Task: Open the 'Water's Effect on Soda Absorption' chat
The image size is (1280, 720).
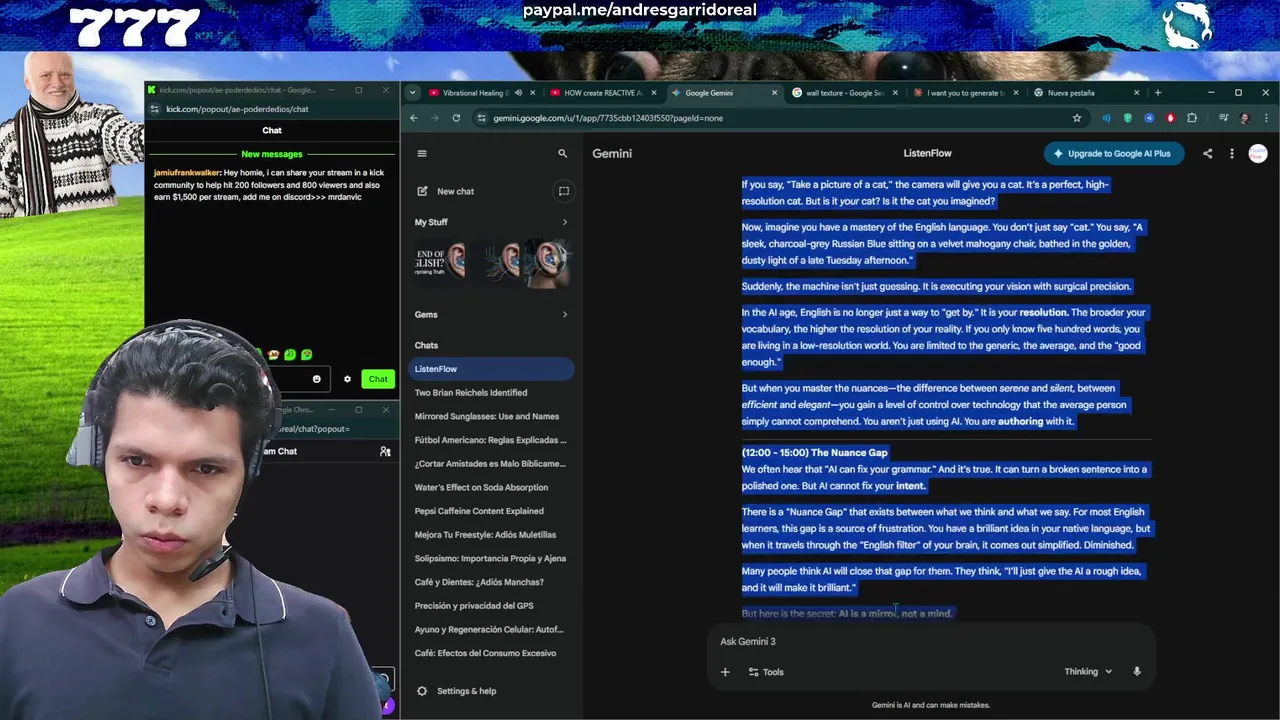Action: tap(490, 487)
